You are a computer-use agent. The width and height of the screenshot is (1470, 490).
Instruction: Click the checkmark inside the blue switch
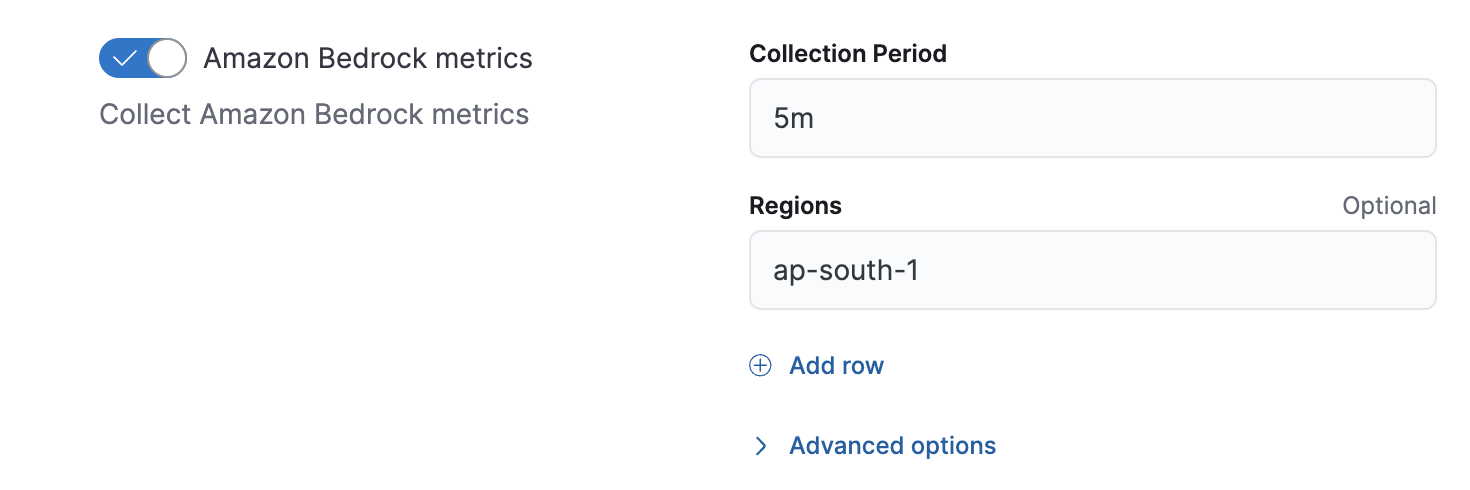pyautogui.click(x=124, y=59)
